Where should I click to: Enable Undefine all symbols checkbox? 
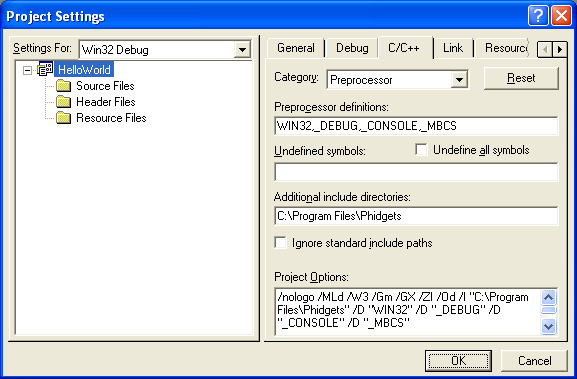tap(421, 150)
